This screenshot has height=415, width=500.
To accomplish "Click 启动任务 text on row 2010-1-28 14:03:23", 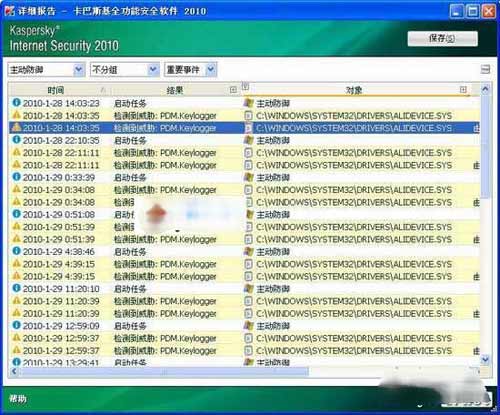I will (130, 103).
